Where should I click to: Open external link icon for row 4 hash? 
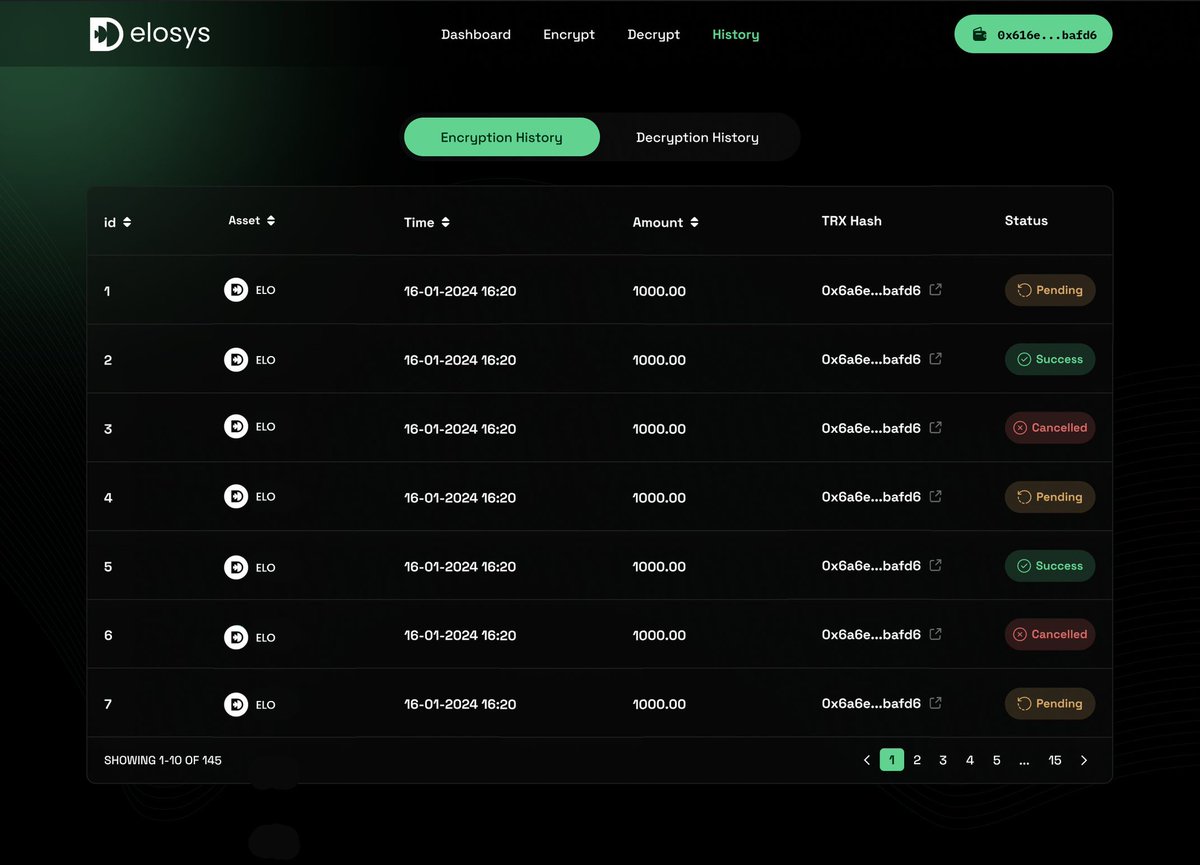(936, 497)
